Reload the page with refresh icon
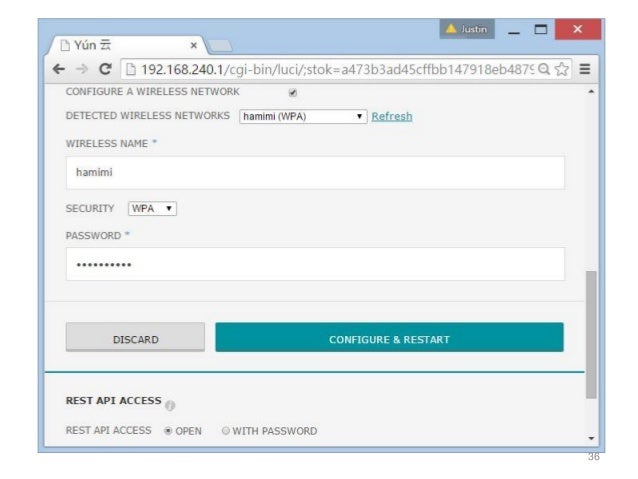This screenshot has height=479, width=638. (x=105, y=69)
